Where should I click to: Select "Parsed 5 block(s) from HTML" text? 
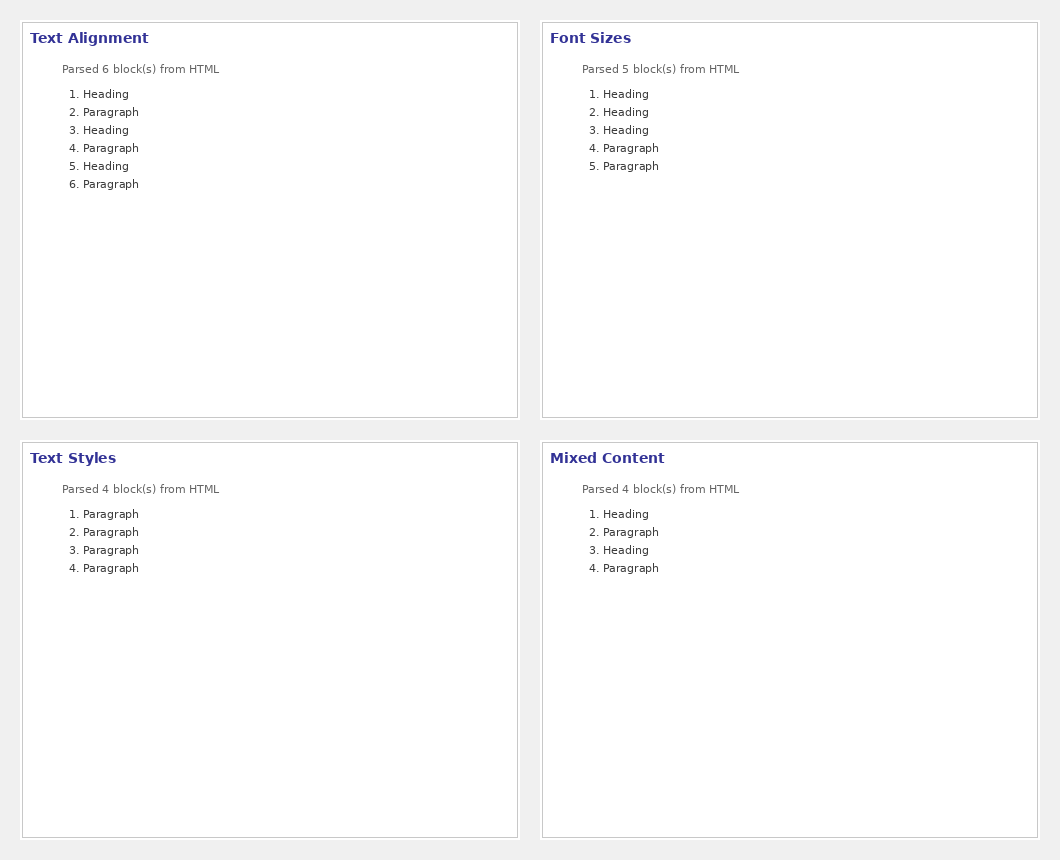(x=660, y=70)
